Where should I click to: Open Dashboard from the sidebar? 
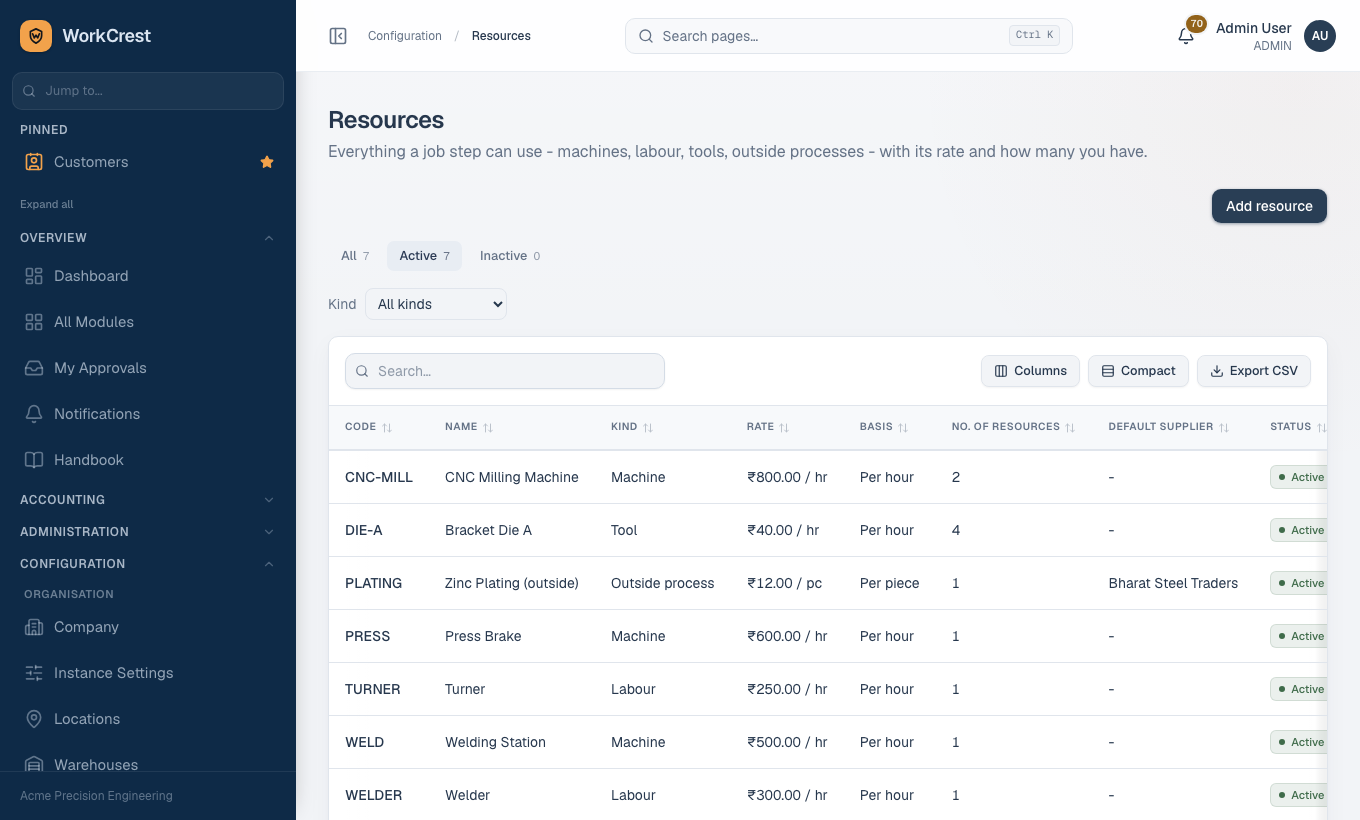tap(148, 276)
